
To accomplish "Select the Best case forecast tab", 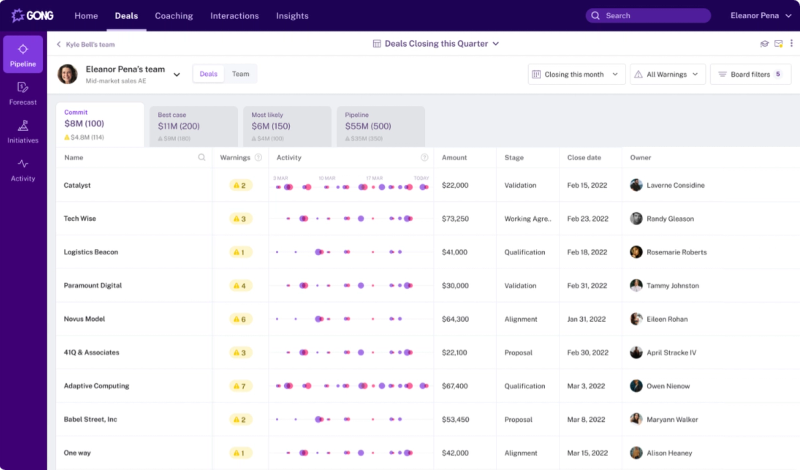I will click(193, 126).
